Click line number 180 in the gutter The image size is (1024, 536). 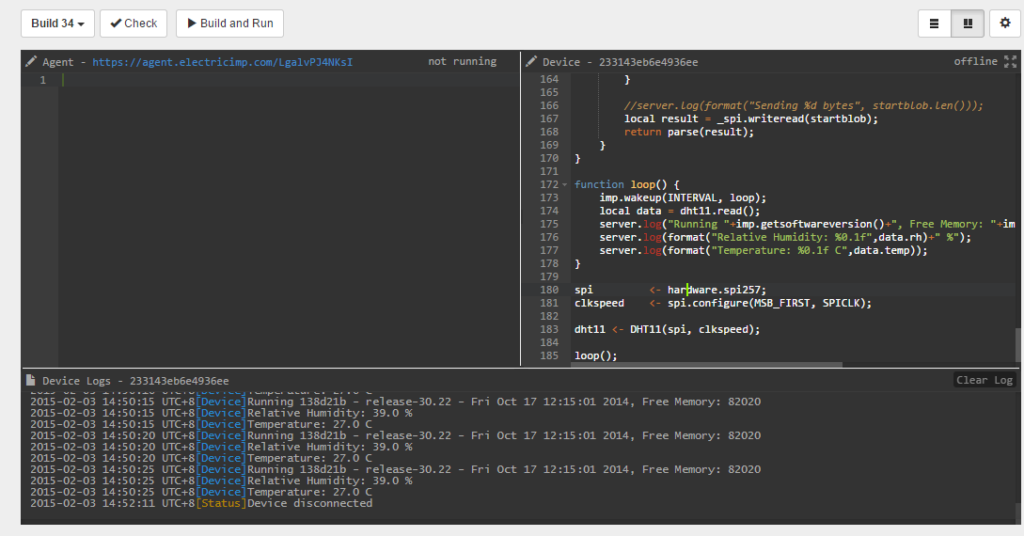coord(549,290)
